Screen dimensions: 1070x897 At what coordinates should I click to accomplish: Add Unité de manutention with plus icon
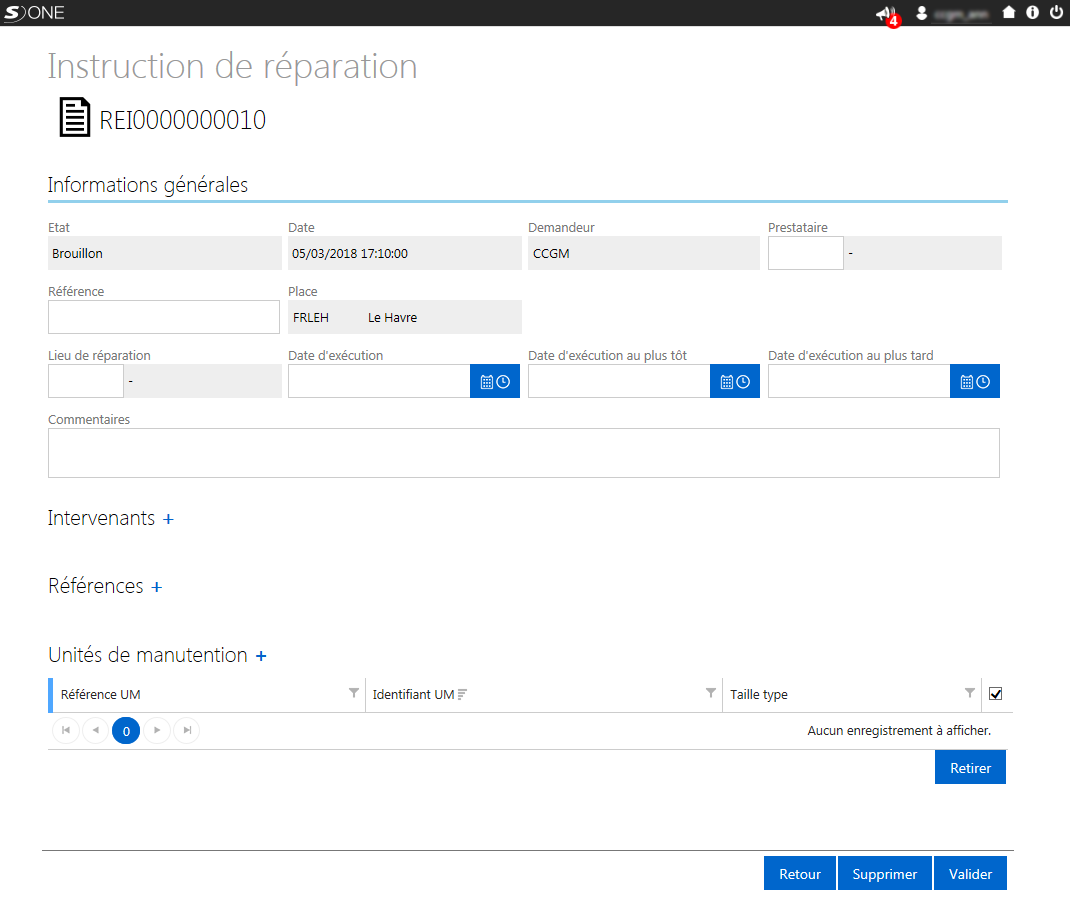[261, 656]
